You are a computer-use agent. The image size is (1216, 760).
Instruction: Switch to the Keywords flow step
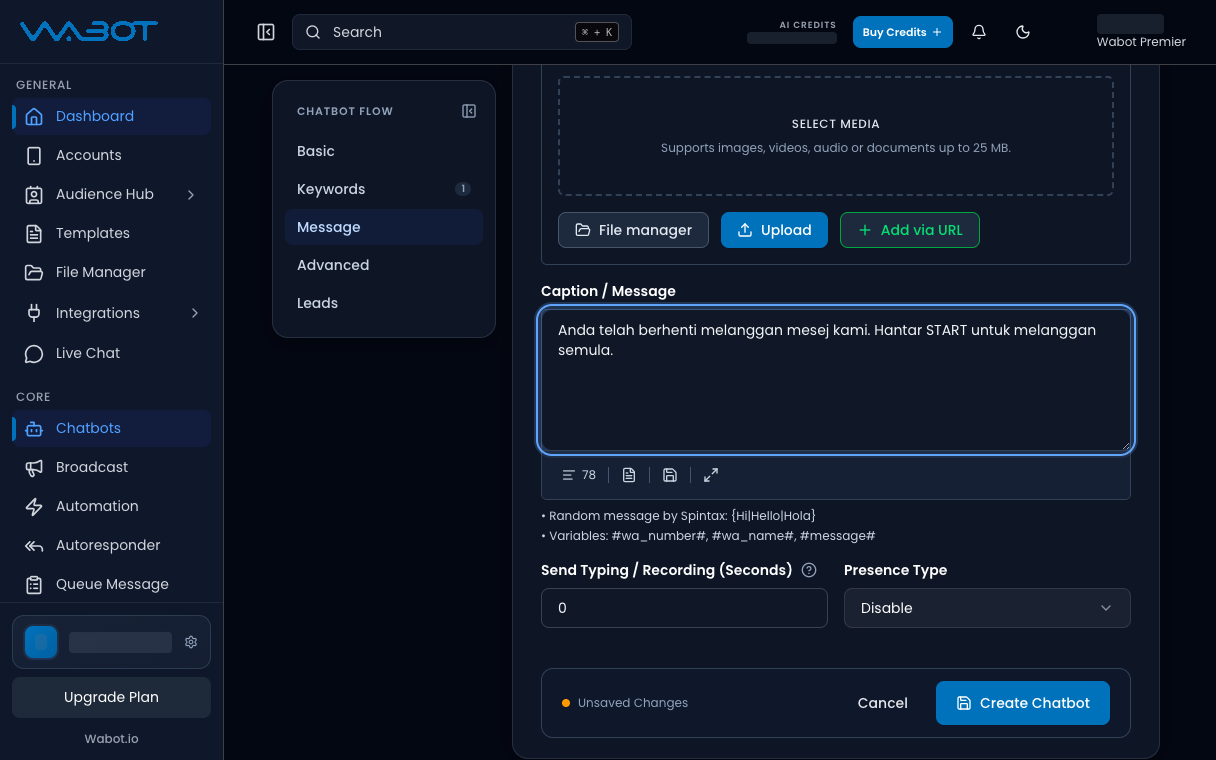[x=384, y=189]
